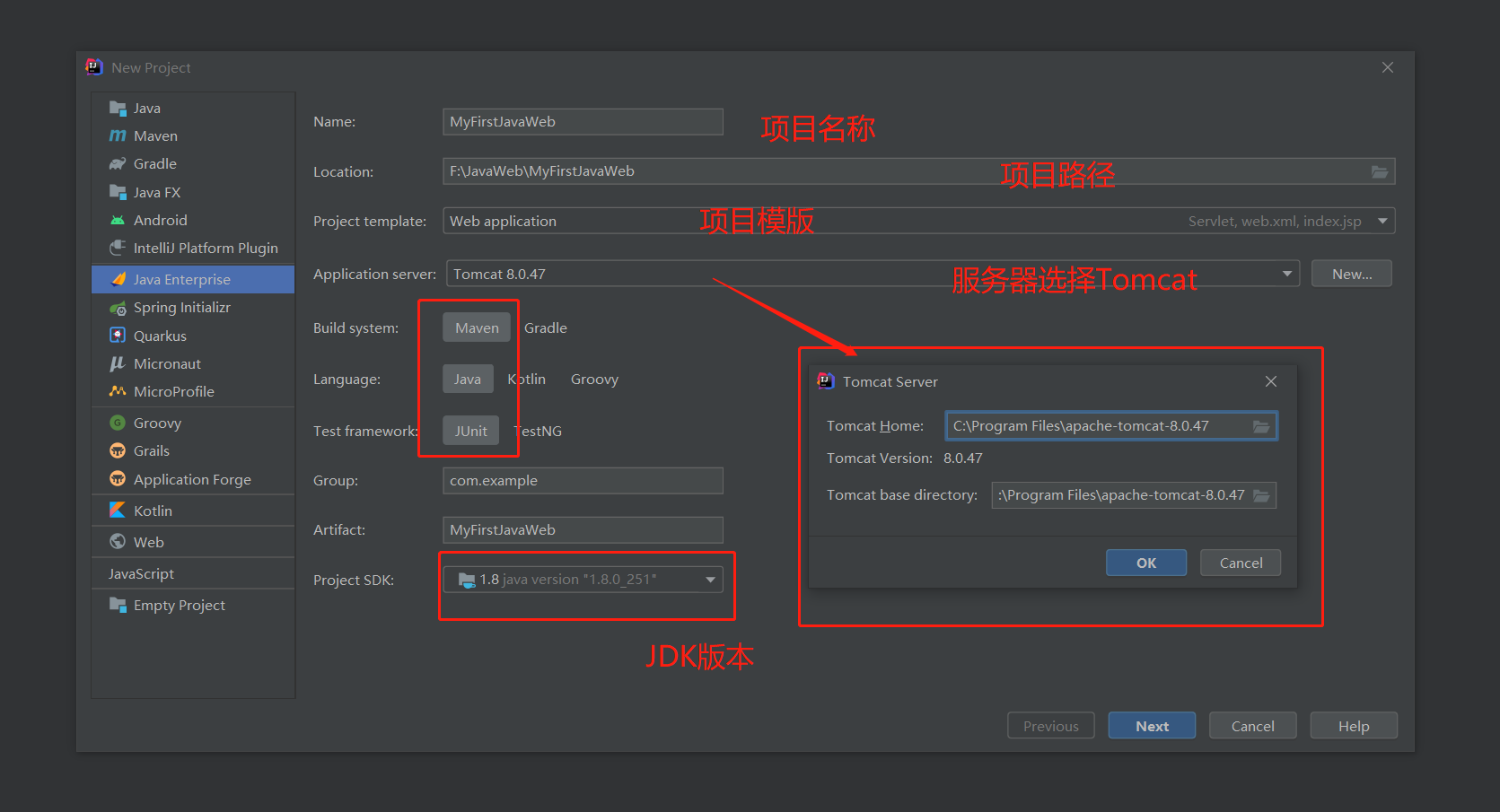Click the Micronaut mu icon
The height and width of the screenshot is (812, 1500).
[118, 363]
